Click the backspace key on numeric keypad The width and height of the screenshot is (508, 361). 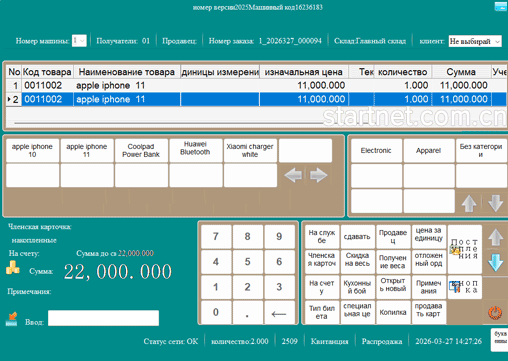(279, 312)
